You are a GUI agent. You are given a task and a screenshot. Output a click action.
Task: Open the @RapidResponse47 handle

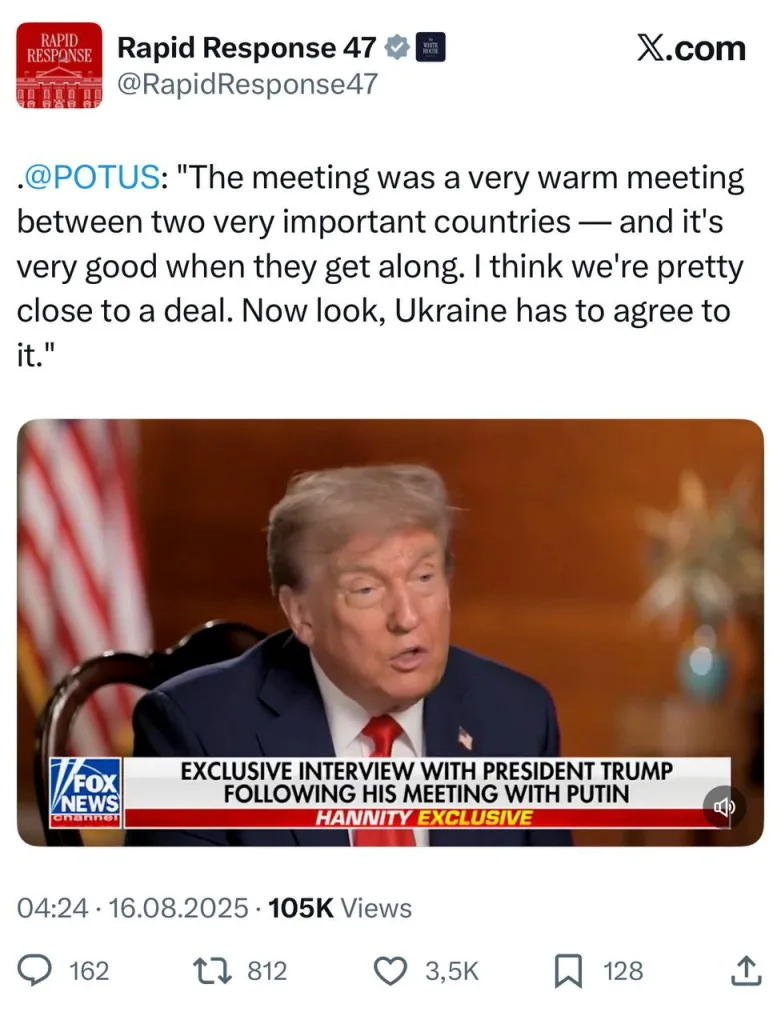(247, 84)
